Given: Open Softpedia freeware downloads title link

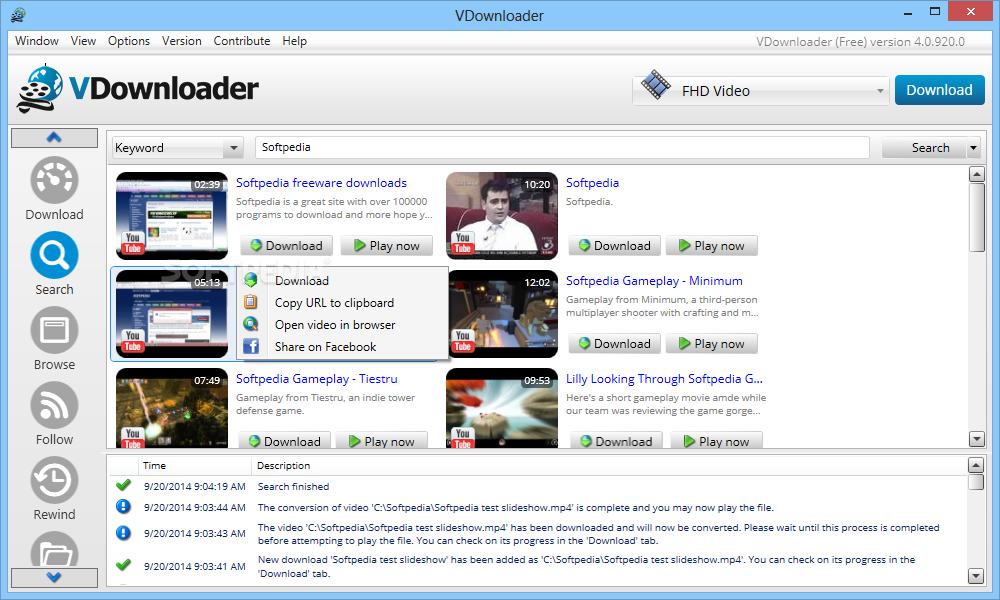Looking at the screenshot, I should (x=321, y=183).
